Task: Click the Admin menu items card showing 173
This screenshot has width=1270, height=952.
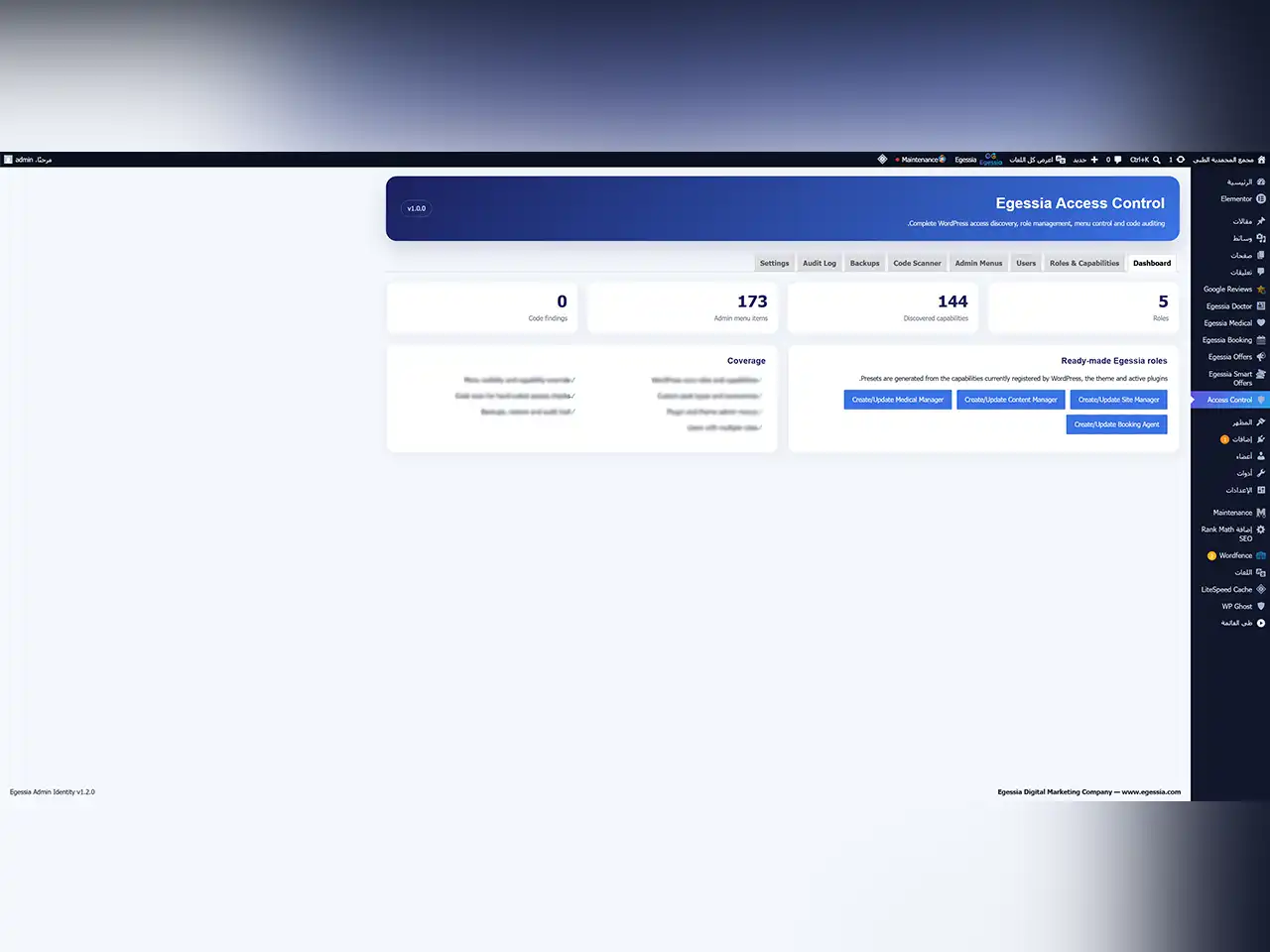Action: 683,307
